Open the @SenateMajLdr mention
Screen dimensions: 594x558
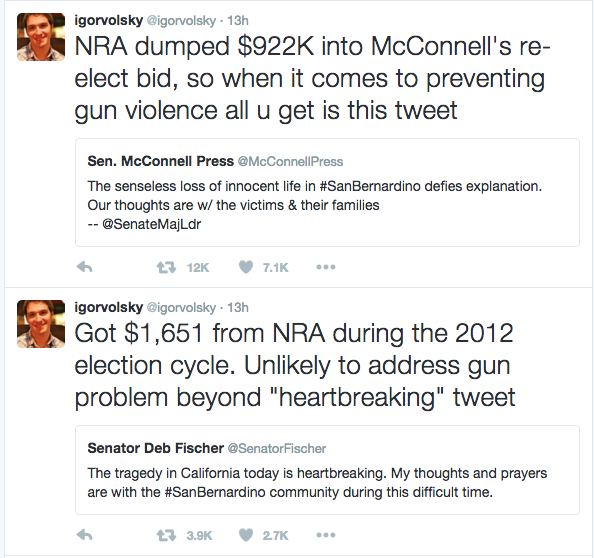pos(152,224)
